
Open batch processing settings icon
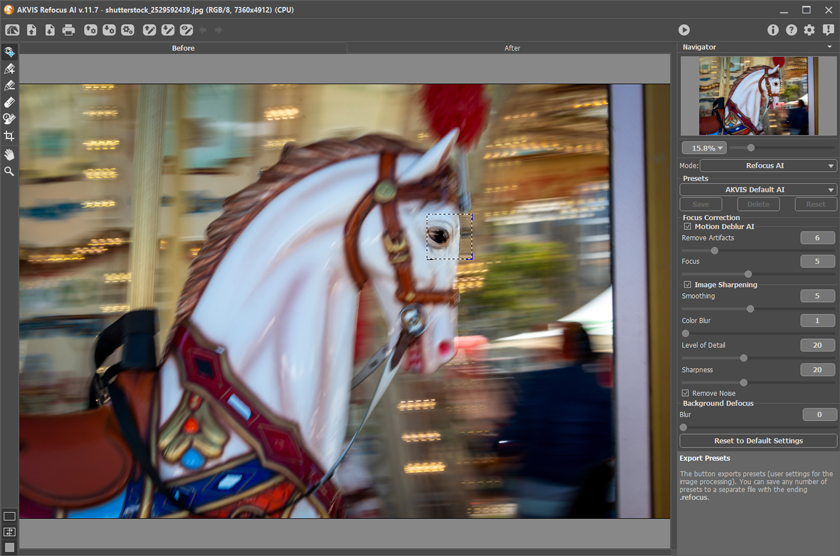click(128, 30)
